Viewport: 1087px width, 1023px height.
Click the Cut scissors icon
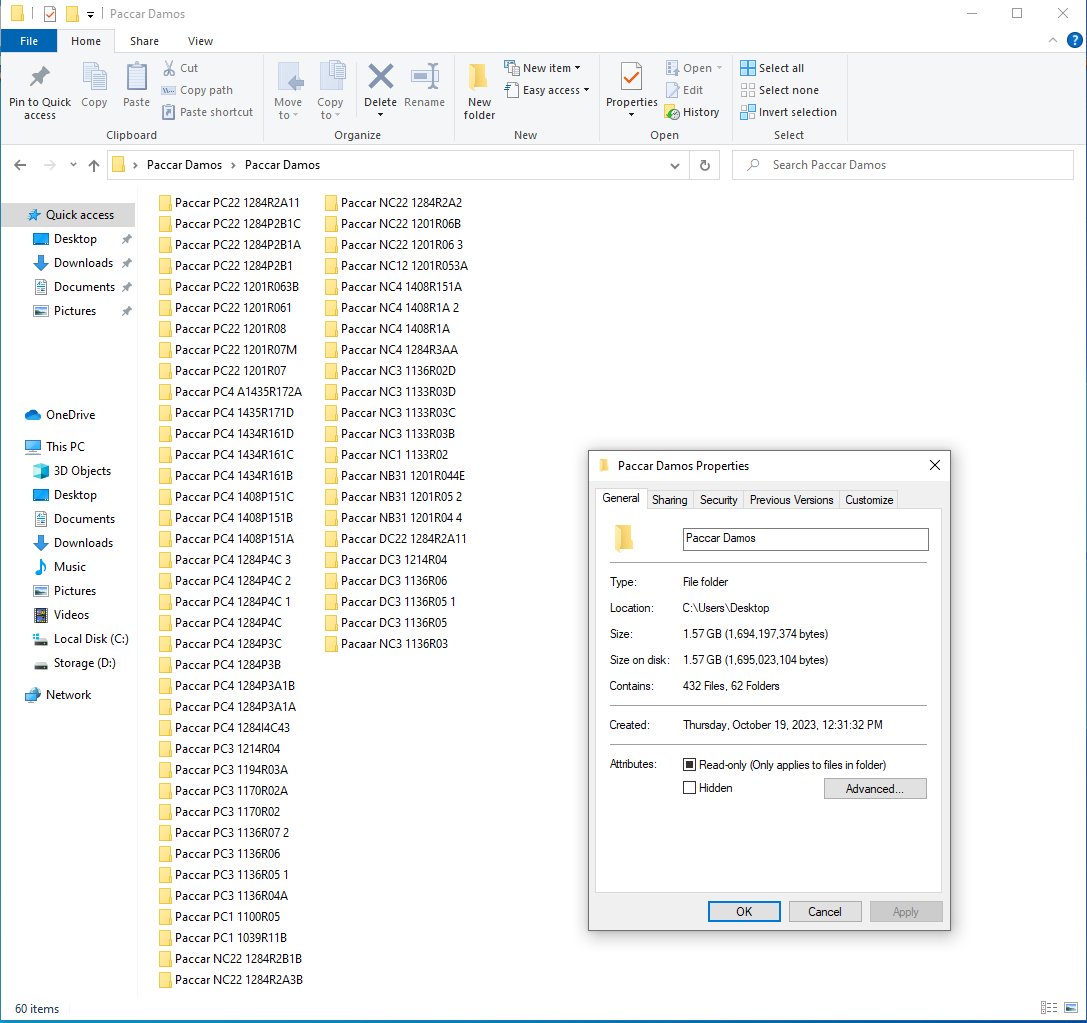point(169,68)
